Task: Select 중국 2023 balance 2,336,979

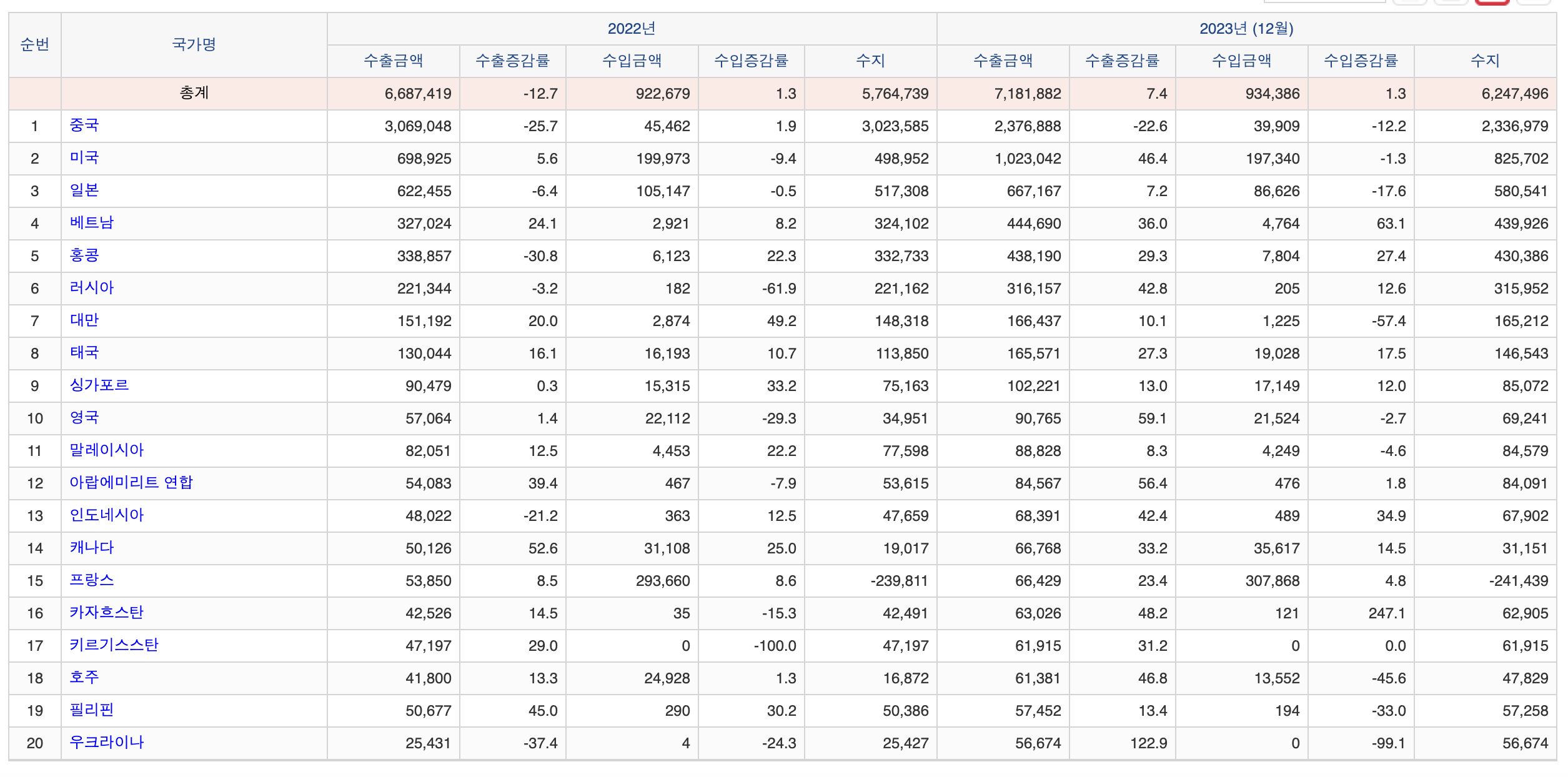Action: (1515, 126)
